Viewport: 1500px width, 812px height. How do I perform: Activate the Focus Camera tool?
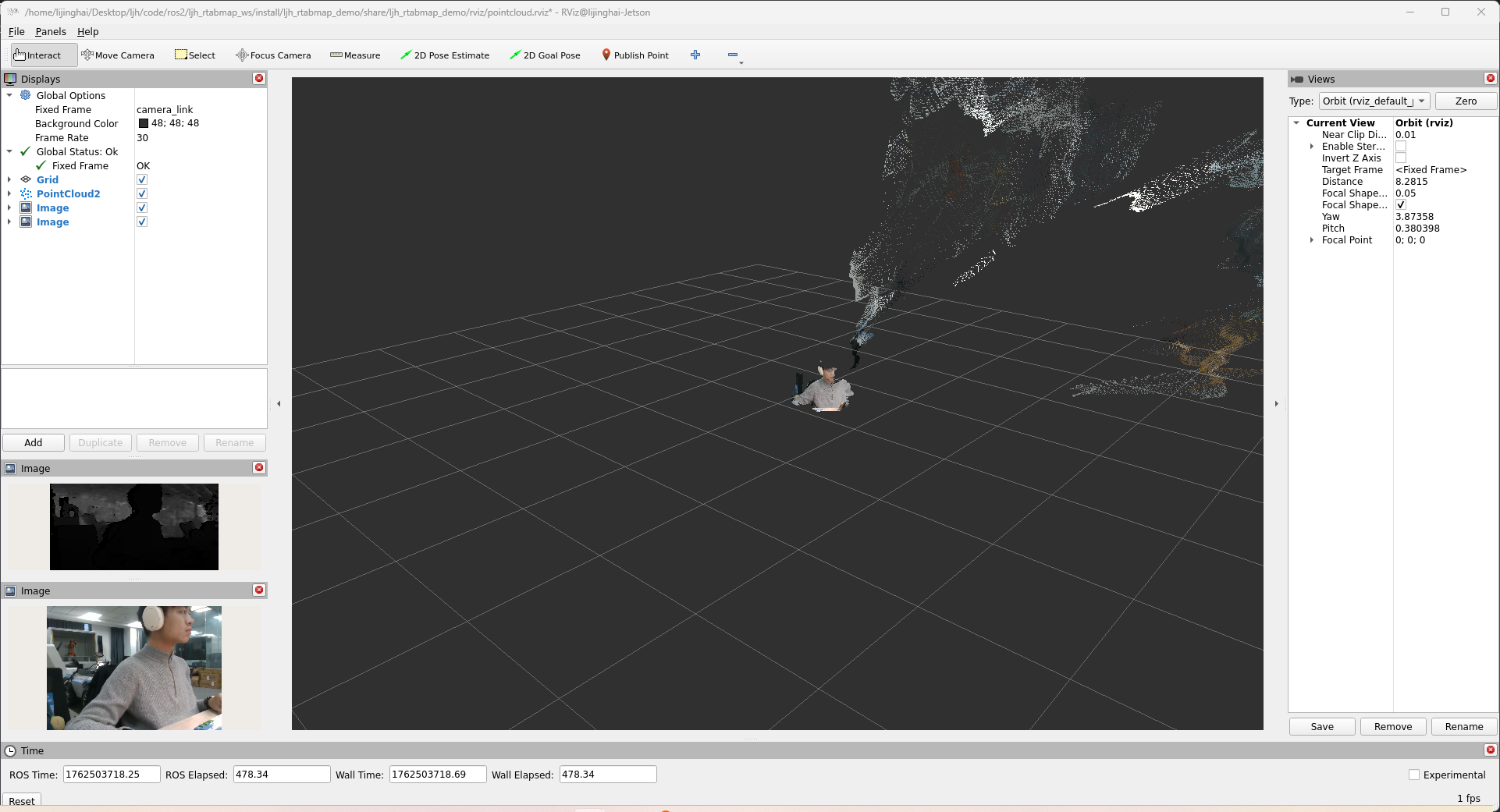coord(274,55)
